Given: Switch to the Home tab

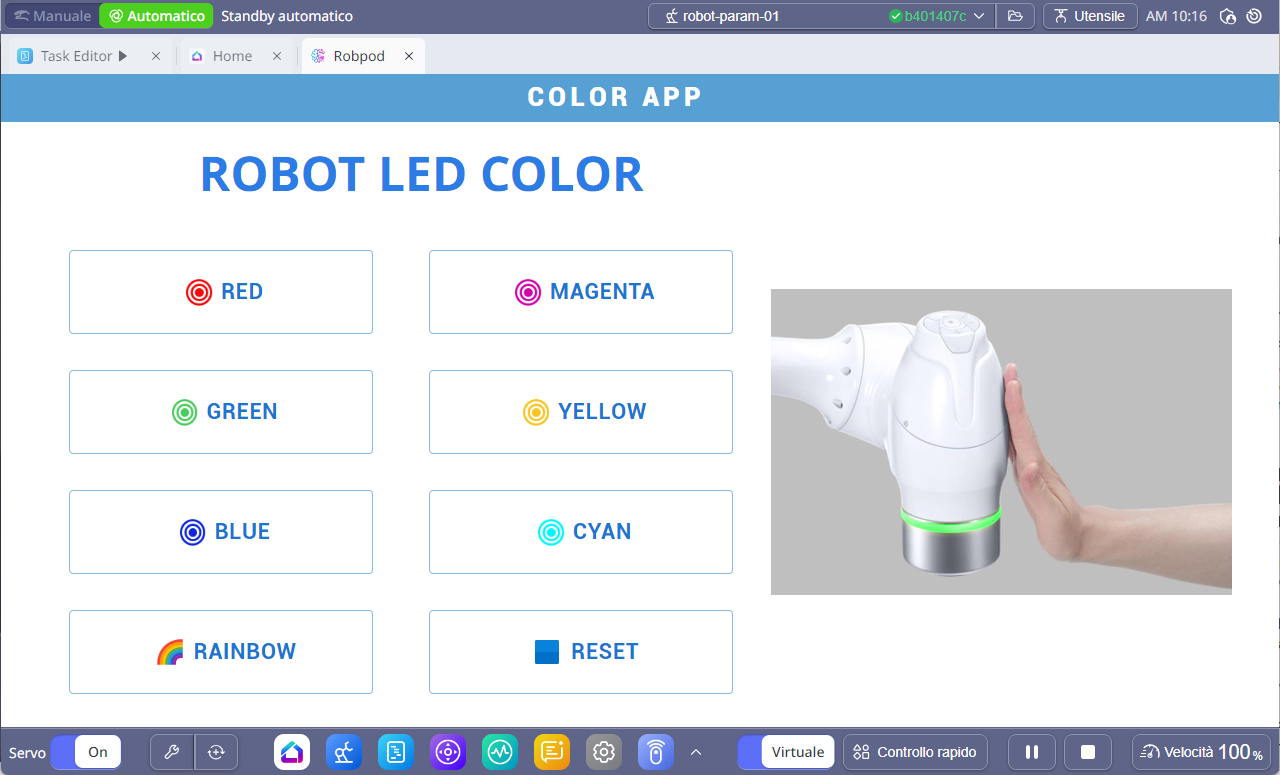Looking at the screenshot, I should 233,56.
